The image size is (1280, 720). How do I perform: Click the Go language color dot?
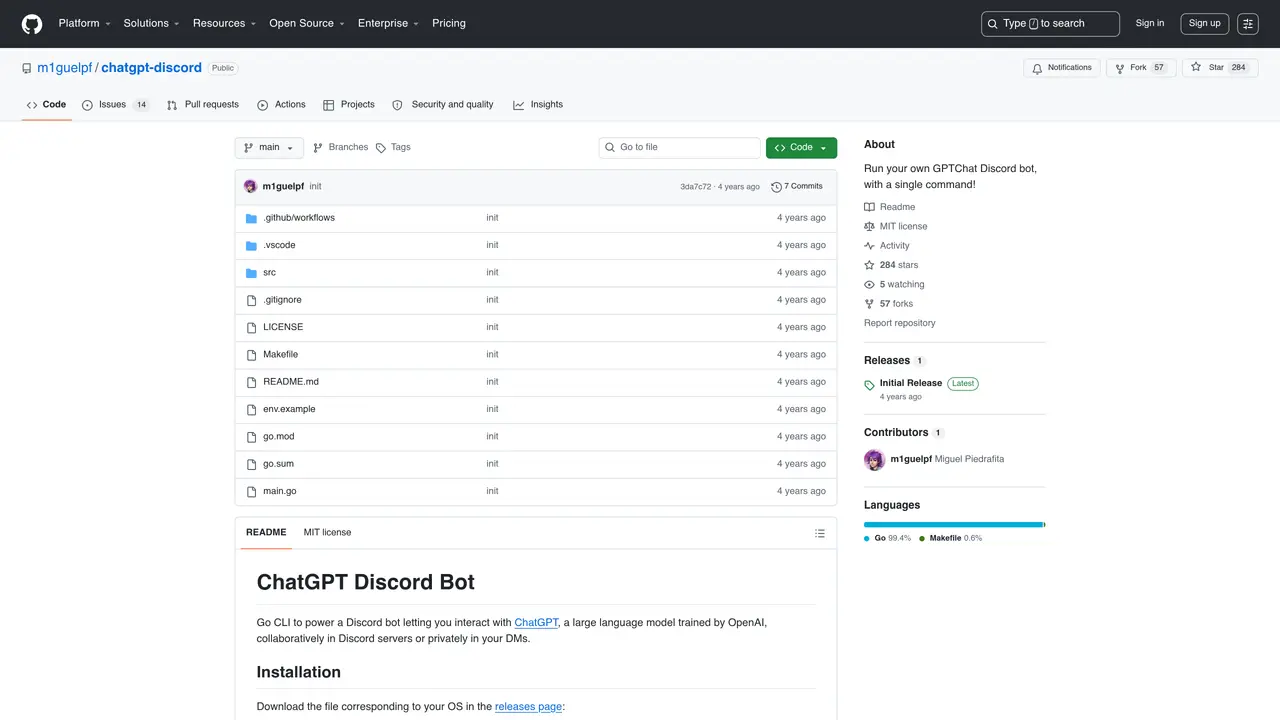867,539
